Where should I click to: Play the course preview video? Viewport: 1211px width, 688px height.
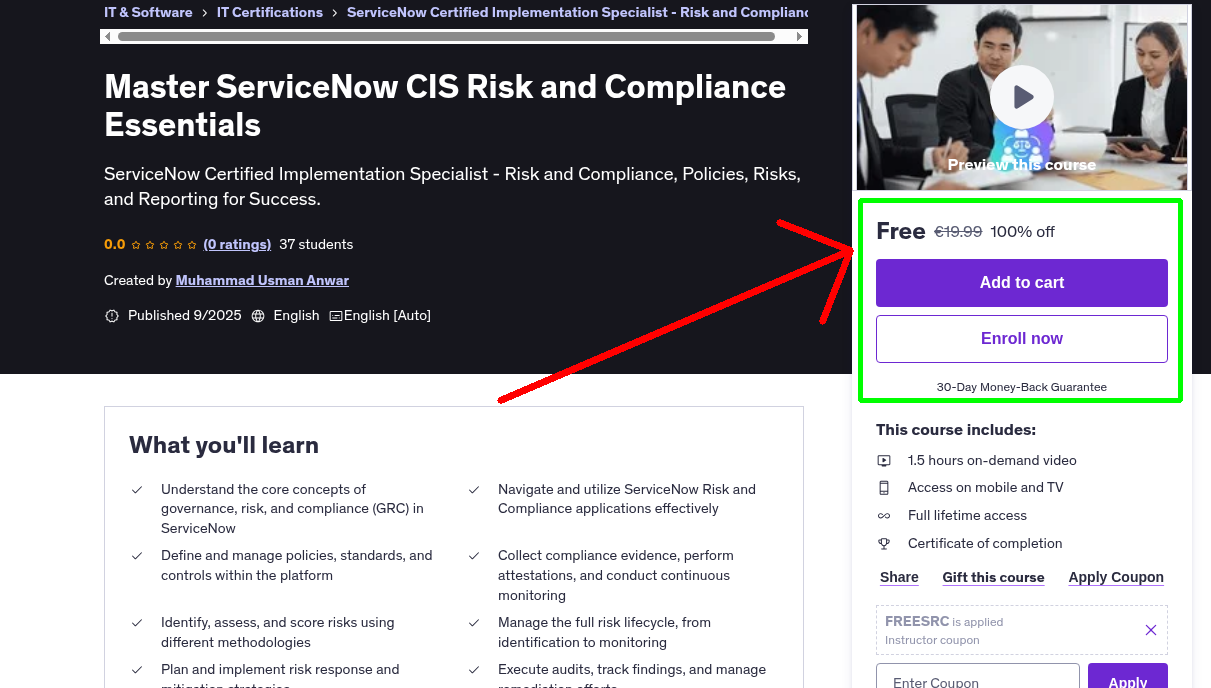click(1021, 96)
